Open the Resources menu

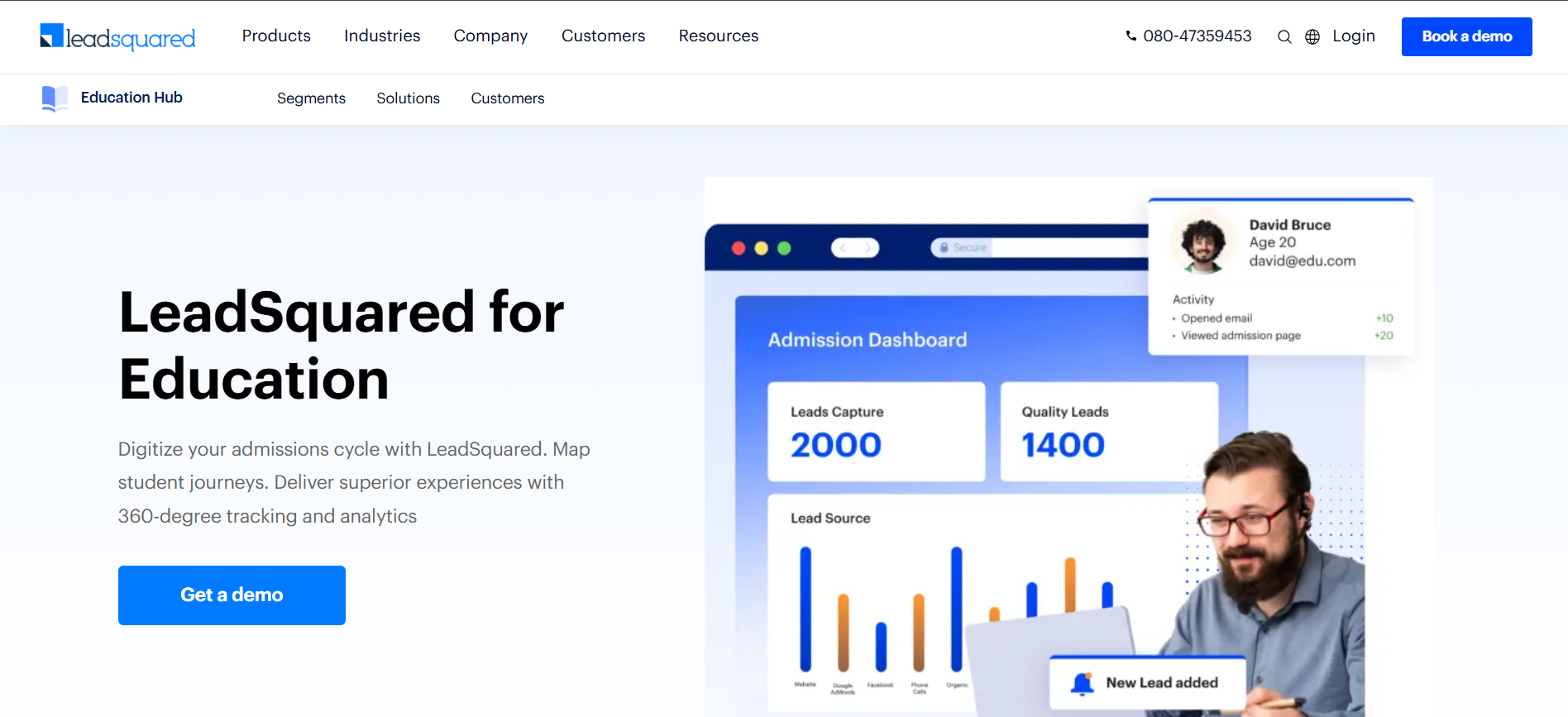[x=719, y=36]
